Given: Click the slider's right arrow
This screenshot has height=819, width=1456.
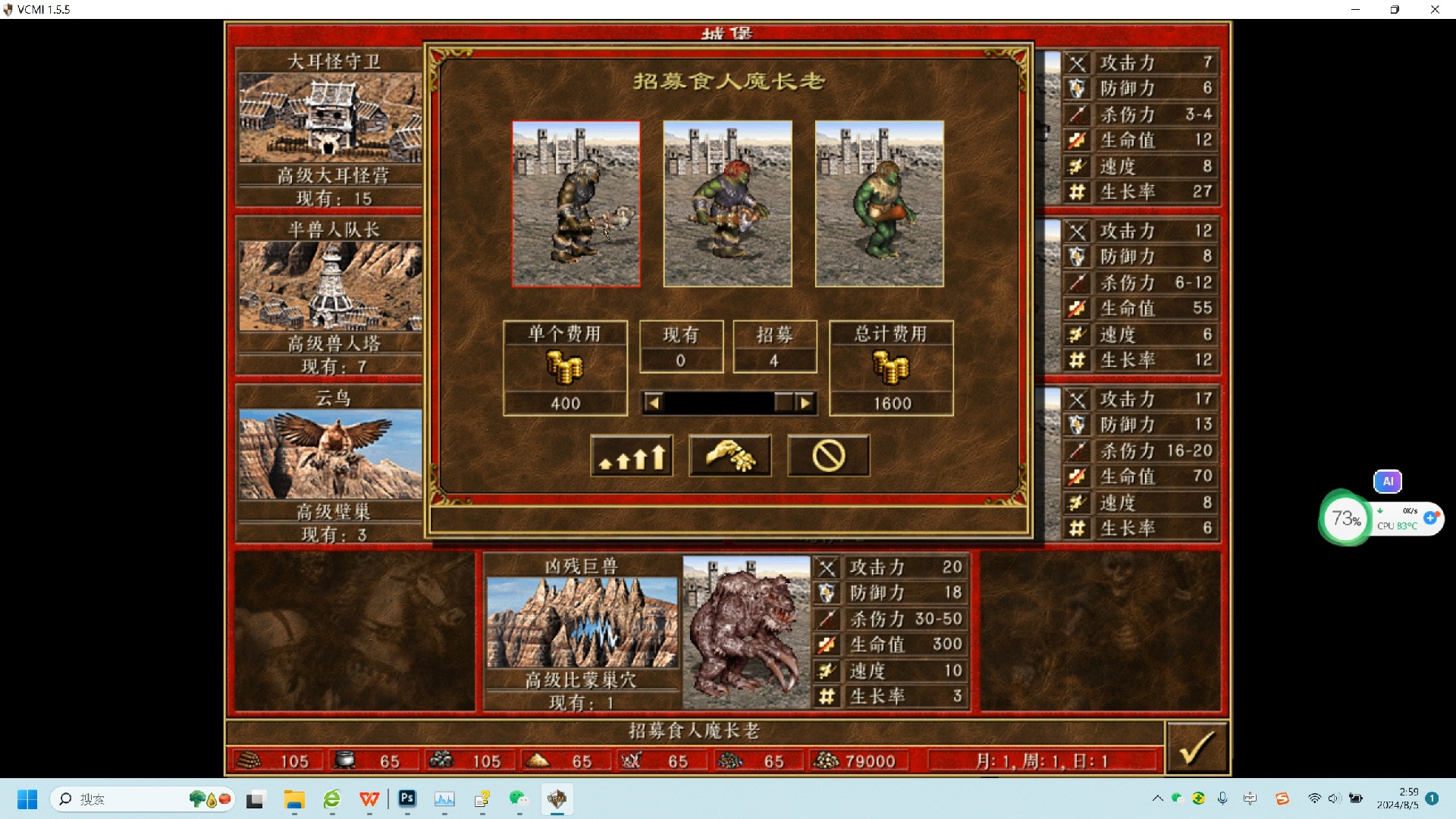Looking at the screenshot, I should (x=805, y=403).
